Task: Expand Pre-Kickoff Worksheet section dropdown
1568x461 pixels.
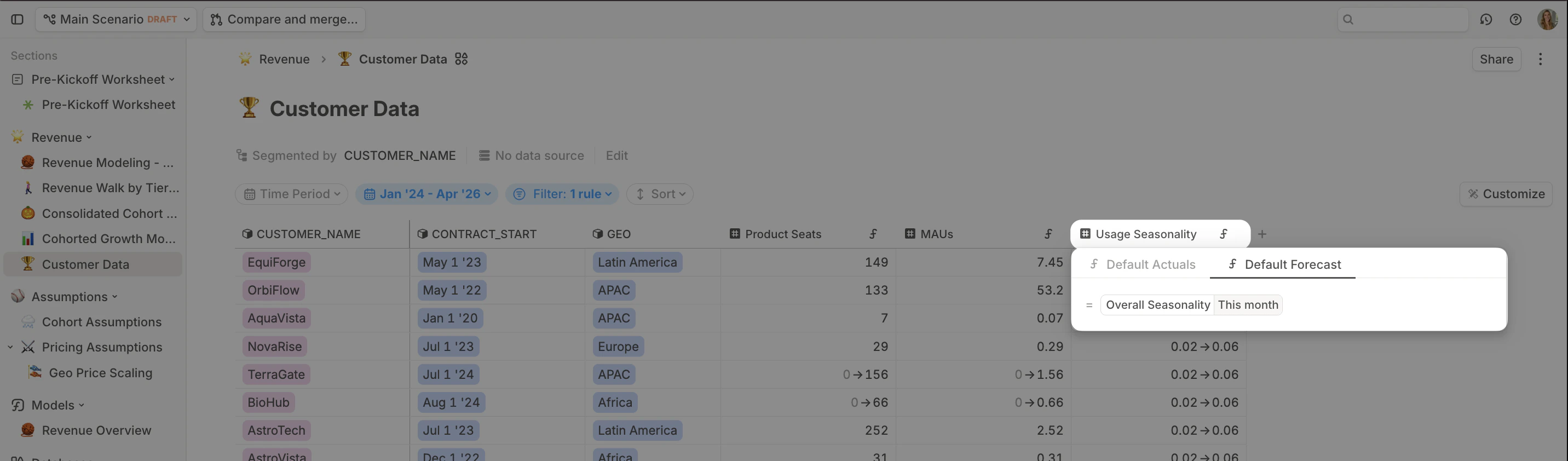Action: pyautogui.click(x=172, y=80)
